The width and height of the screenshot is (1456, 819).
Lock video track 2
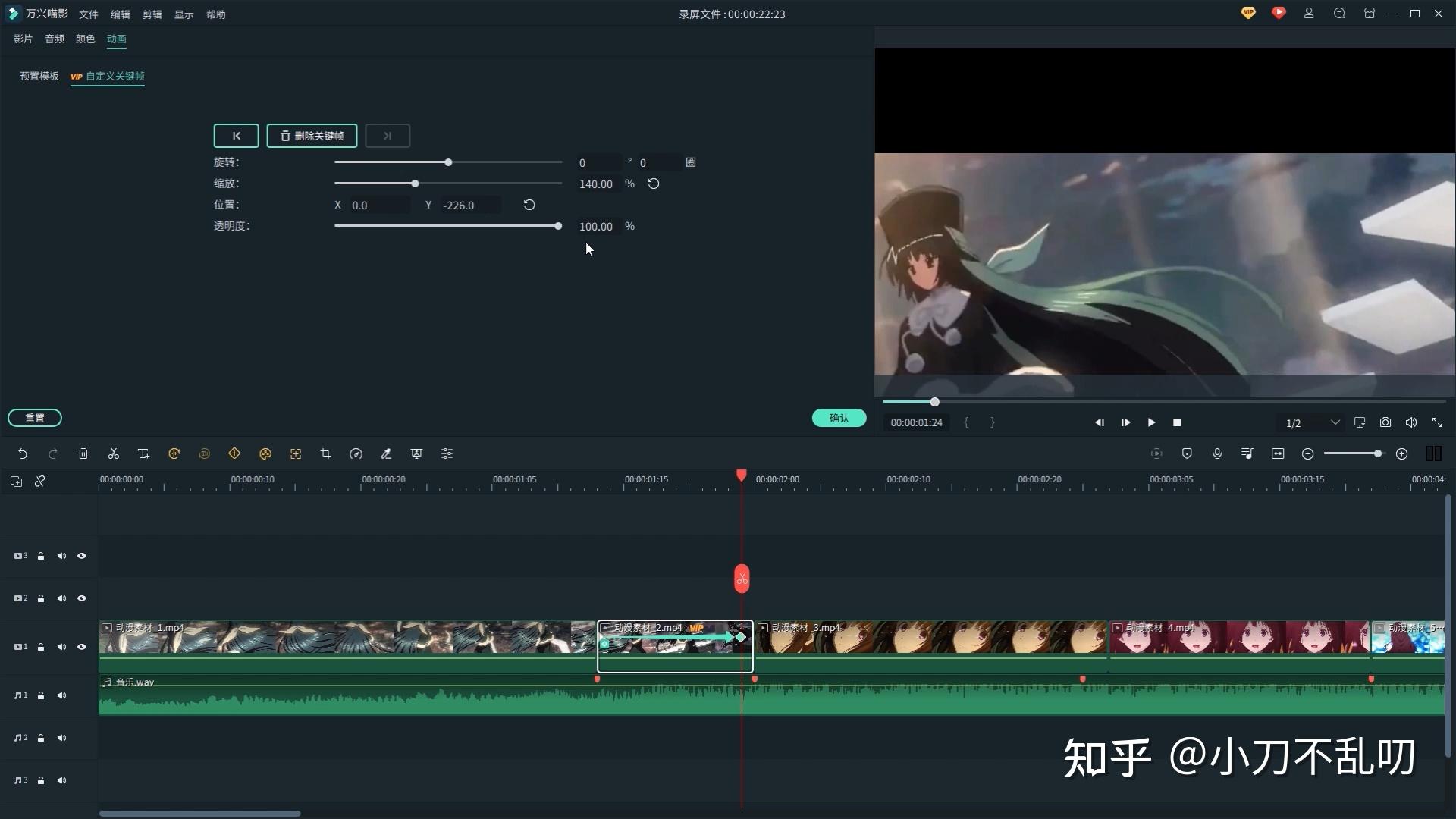(x=41, y=598)
